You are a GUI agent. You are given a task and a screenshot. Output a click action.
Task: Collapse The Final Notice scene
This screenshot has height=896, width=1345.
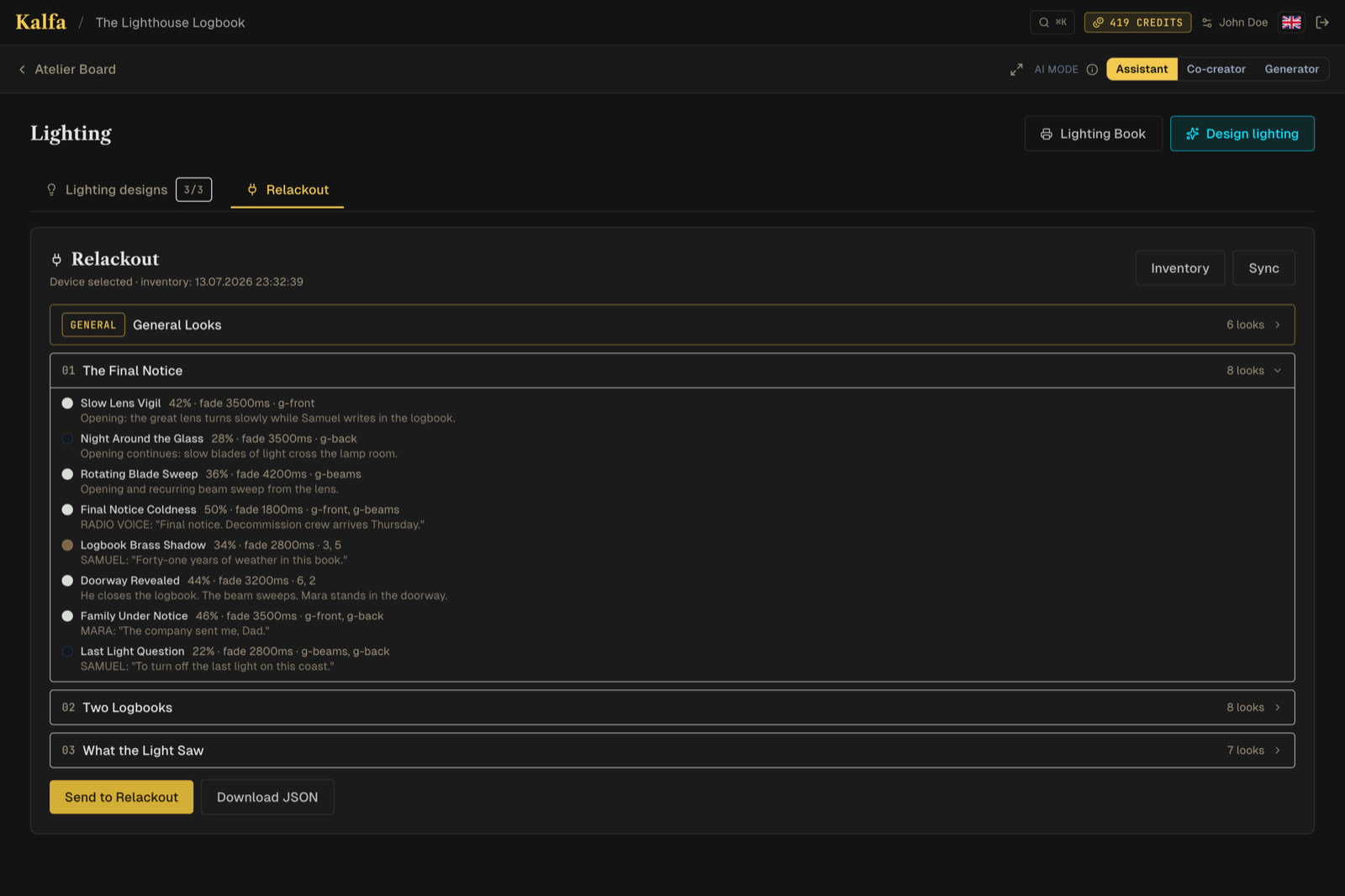pos(672,371)
